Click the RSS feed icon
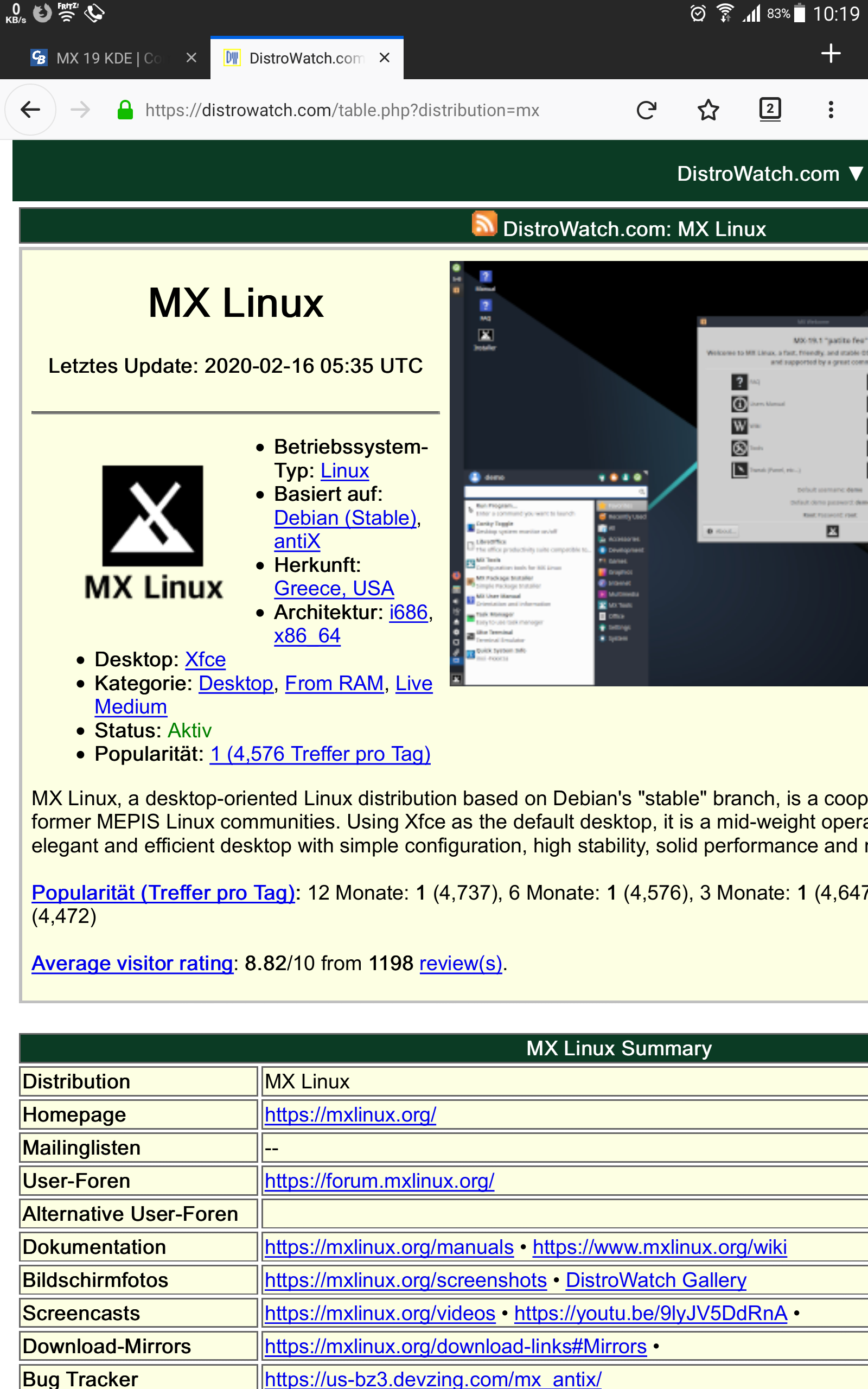This screenshot has height=1389, width=868. click(x=484, y=224)
